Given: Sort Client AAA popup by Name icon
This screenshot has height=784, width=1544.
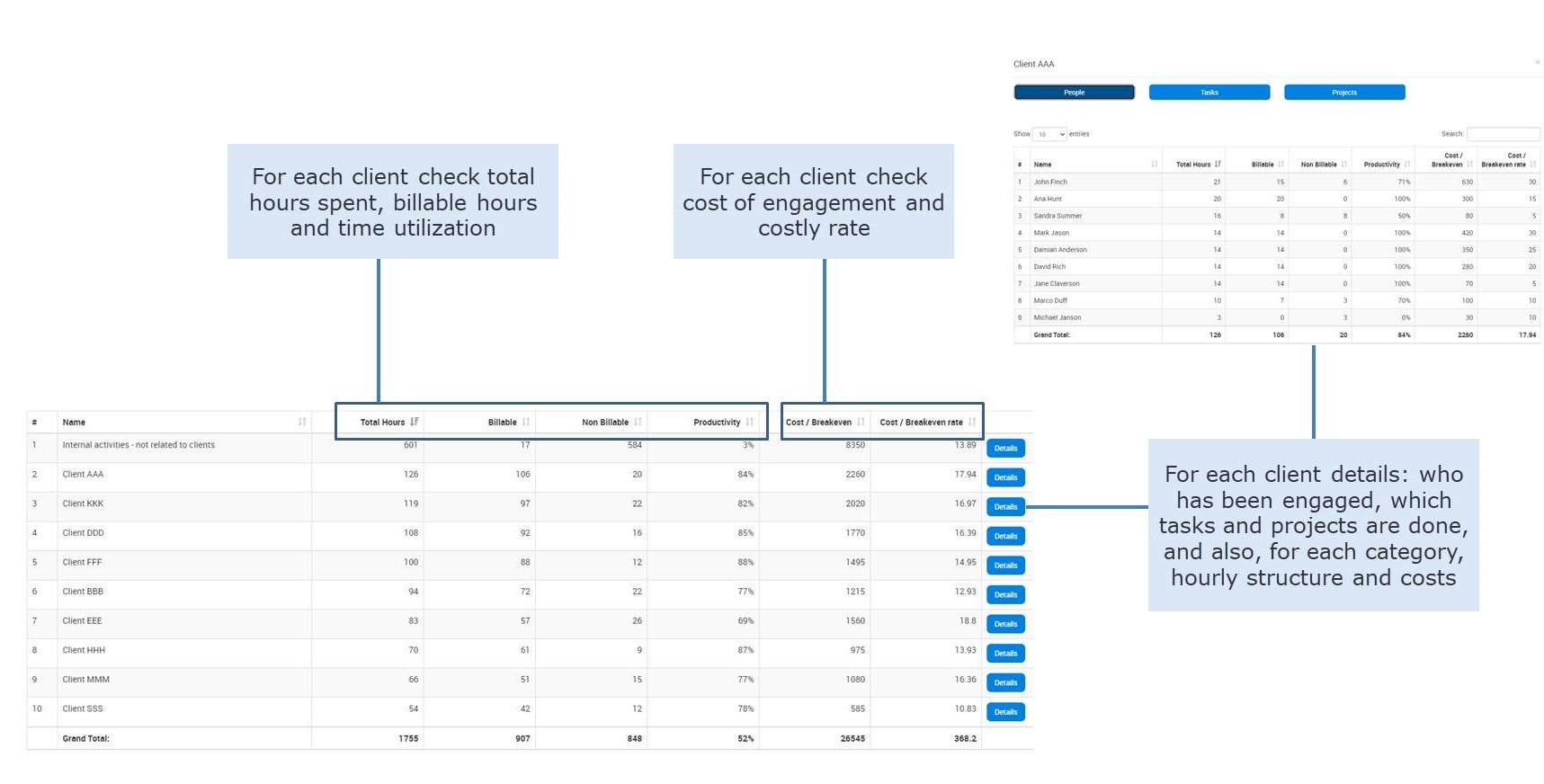Looking at the screenshot, I should pos(1155,165).
